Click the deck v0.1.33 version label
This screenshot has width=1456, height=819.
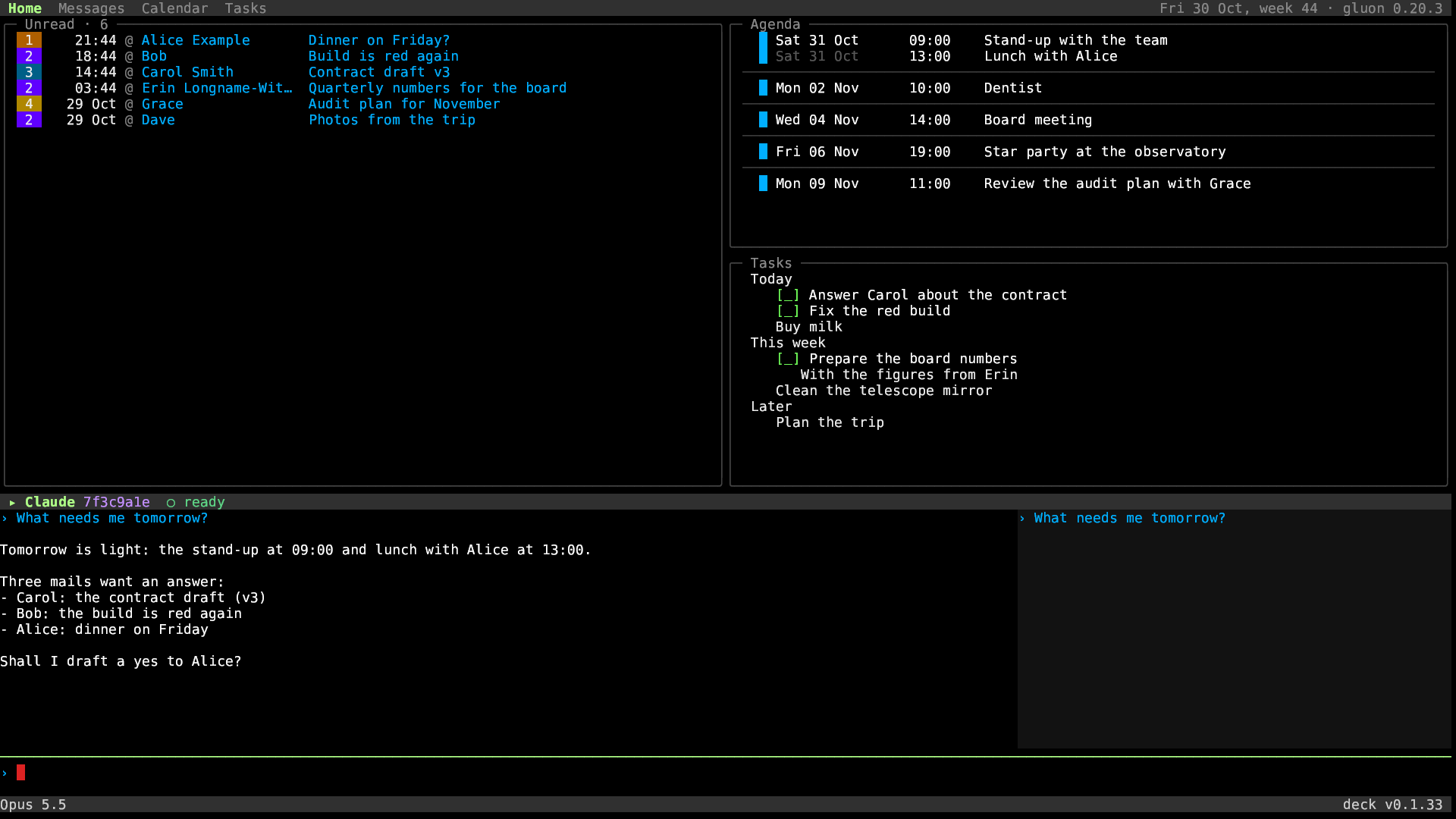point(1392,805)
